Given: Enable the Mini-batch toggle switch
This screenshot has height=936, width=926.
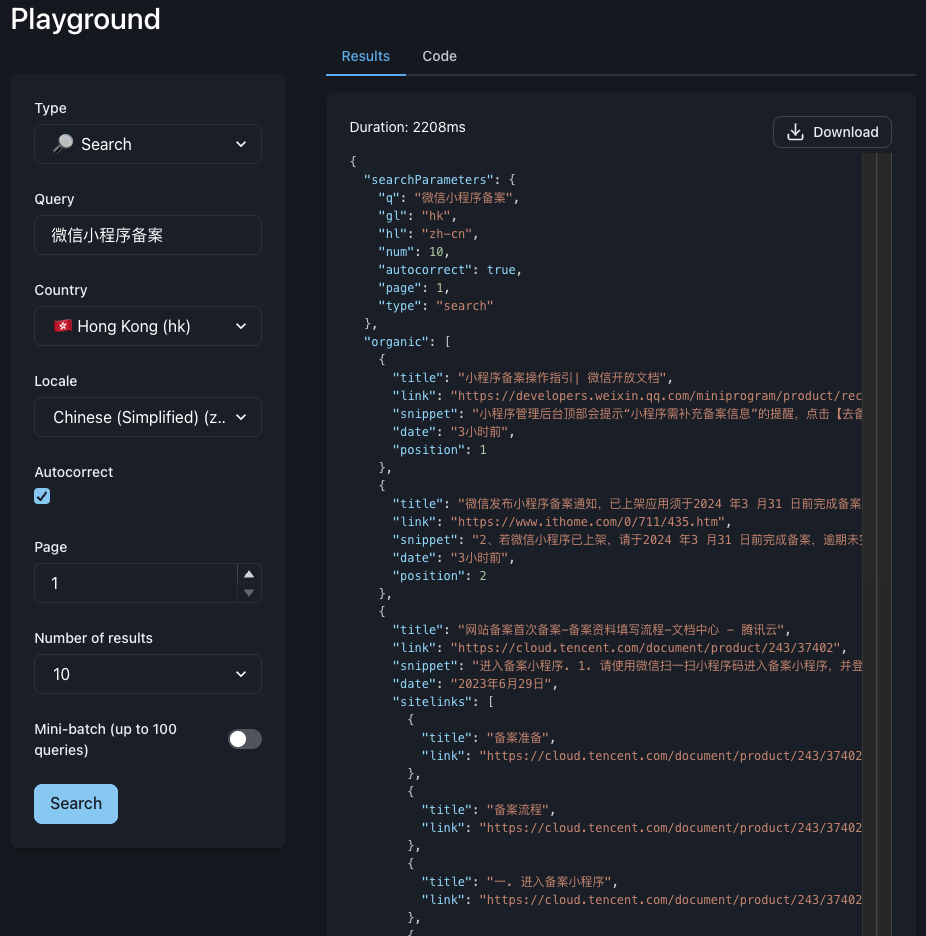Looking at the screenshot, I should click(245, 739).
